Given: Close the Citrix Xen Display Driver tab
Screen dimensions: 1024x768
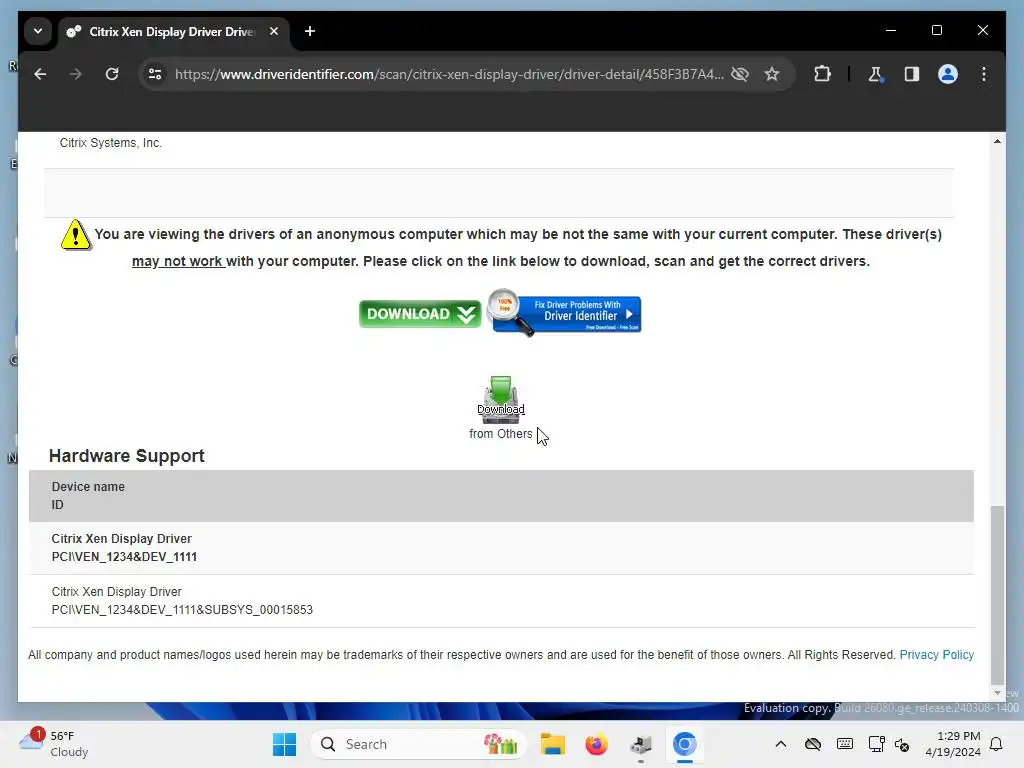Looking at the screenshot, I should pyautogui.click(x=274, y=31).
